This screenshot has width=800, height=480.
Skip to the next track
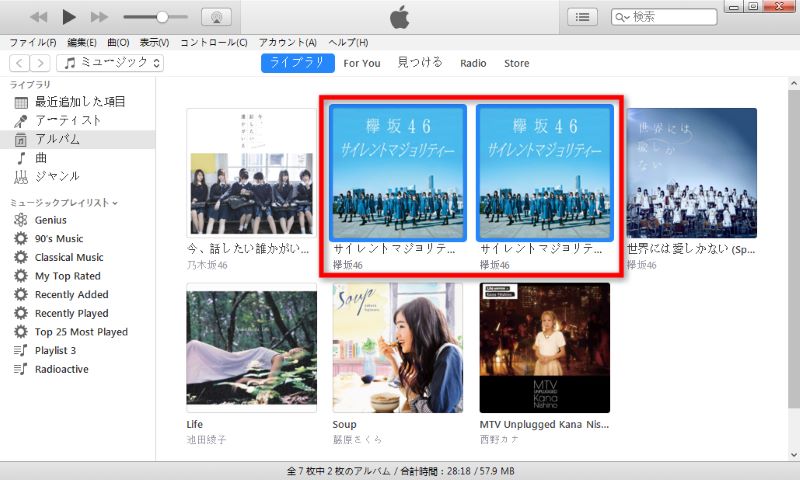pyautogui.click(x=99, y=17)
